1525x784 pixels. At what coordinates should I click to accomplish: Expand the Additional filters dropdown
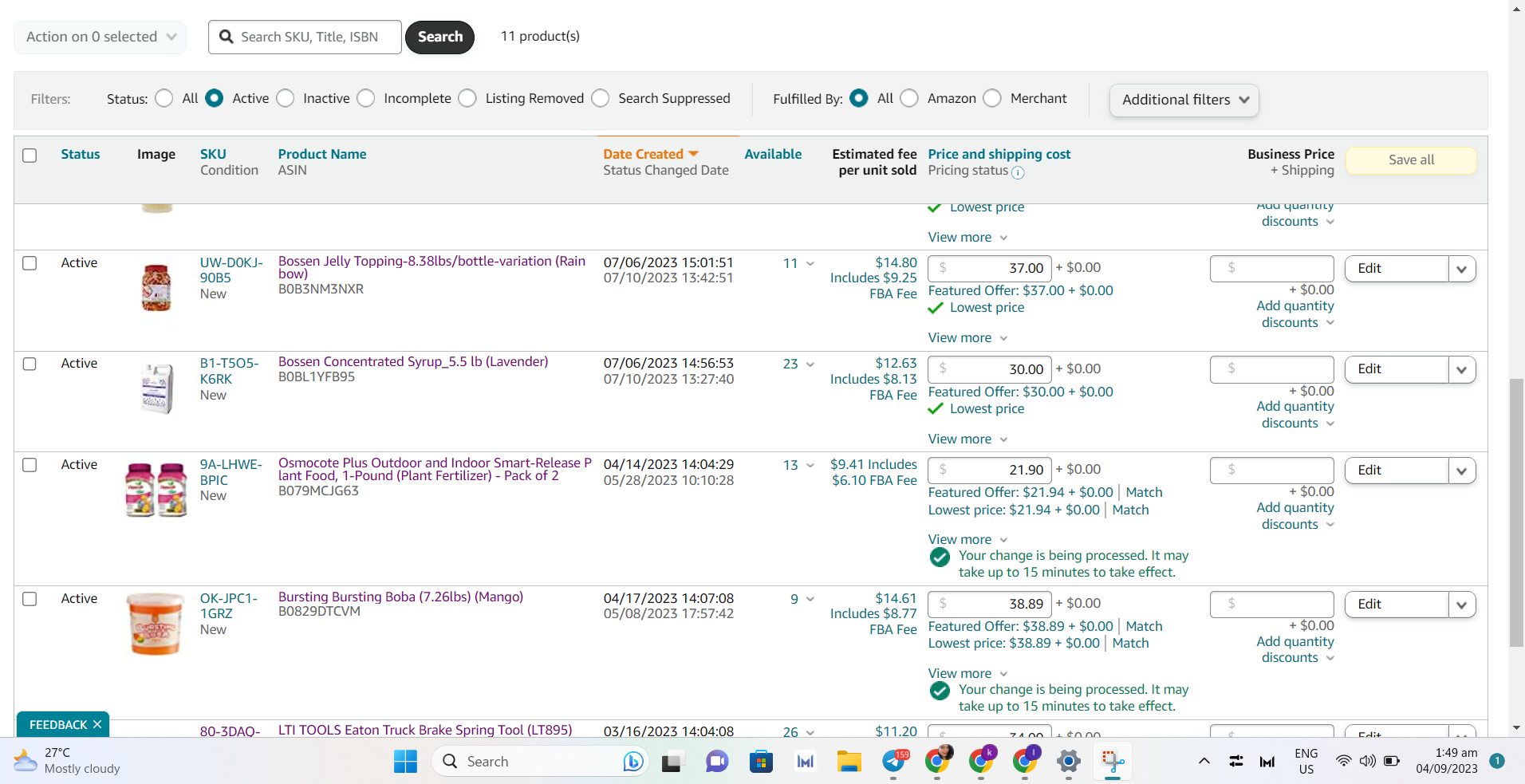coord(1184,100)
